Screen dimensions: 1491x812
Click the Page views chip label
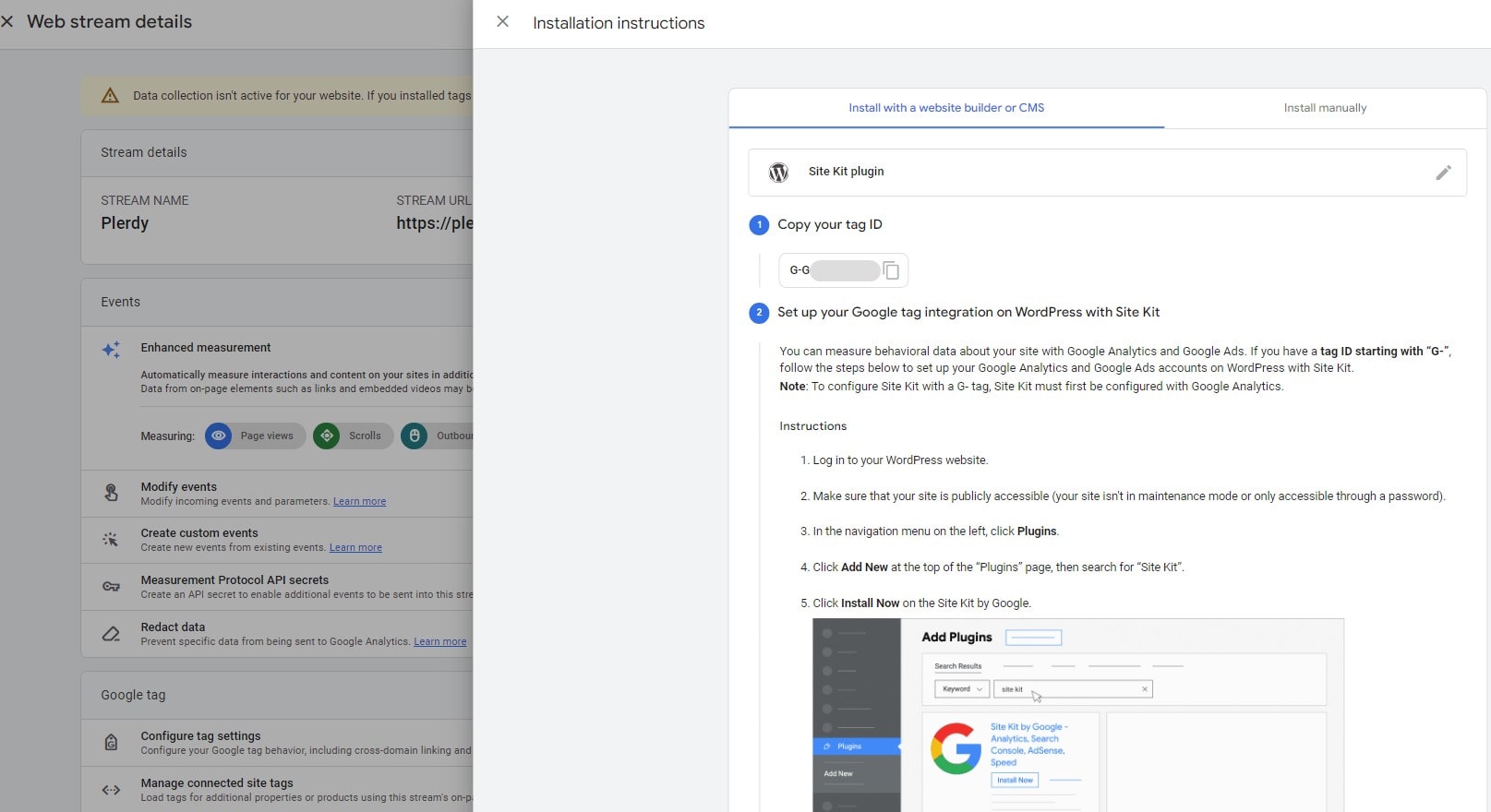click(267, 436)
